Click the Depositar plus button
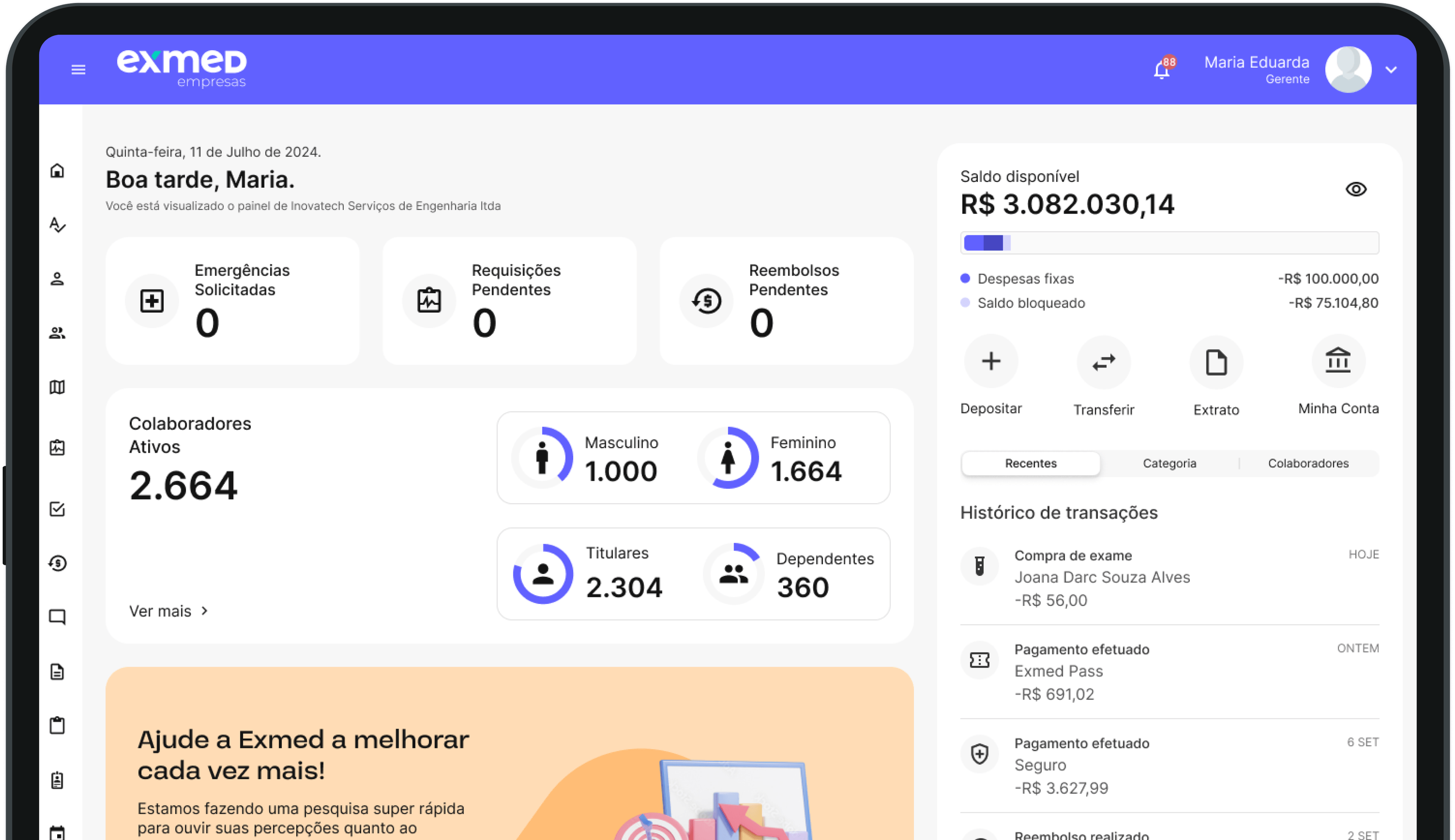Screen dimensions: 1455x840 click(991, 361)
